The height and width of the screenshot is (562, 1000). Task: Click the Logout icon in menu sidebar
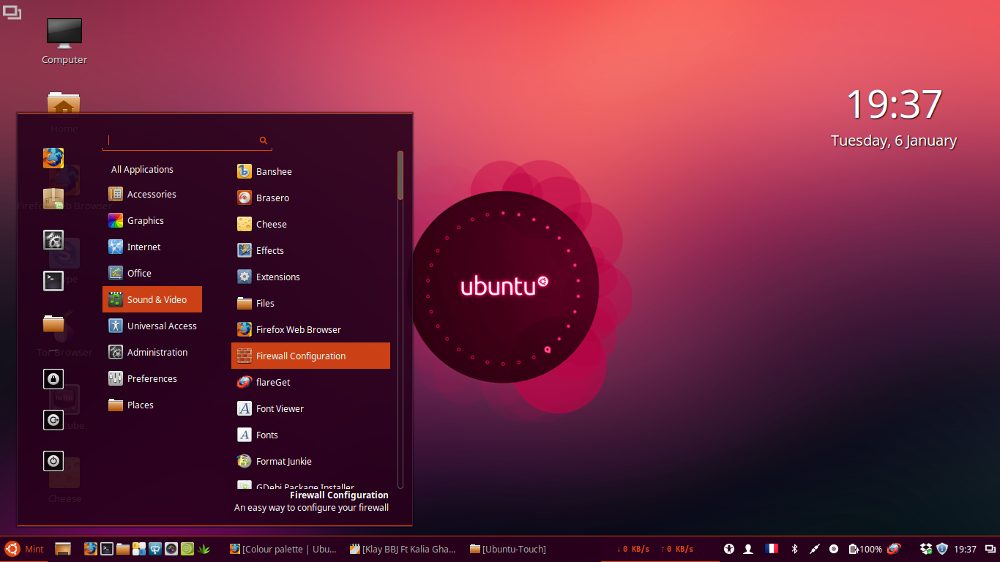54,420
